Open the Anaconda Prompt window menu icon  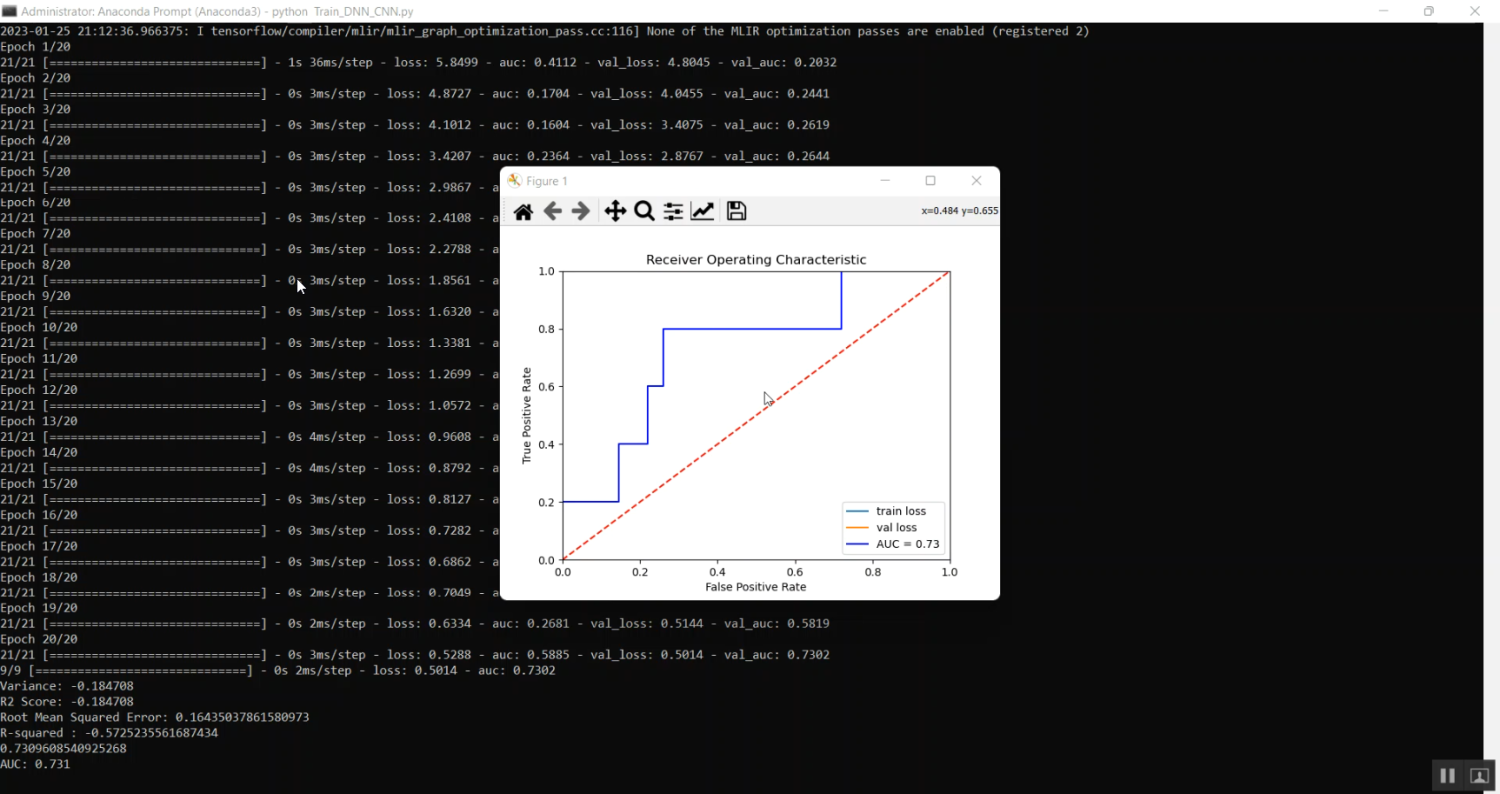click(11, 11)
